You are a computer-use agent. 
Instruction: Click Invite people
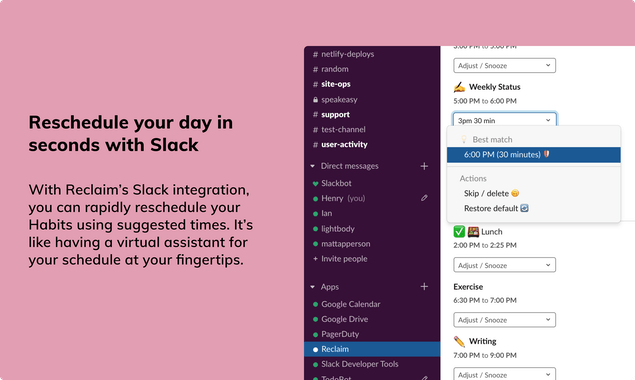tap(344, 258)
